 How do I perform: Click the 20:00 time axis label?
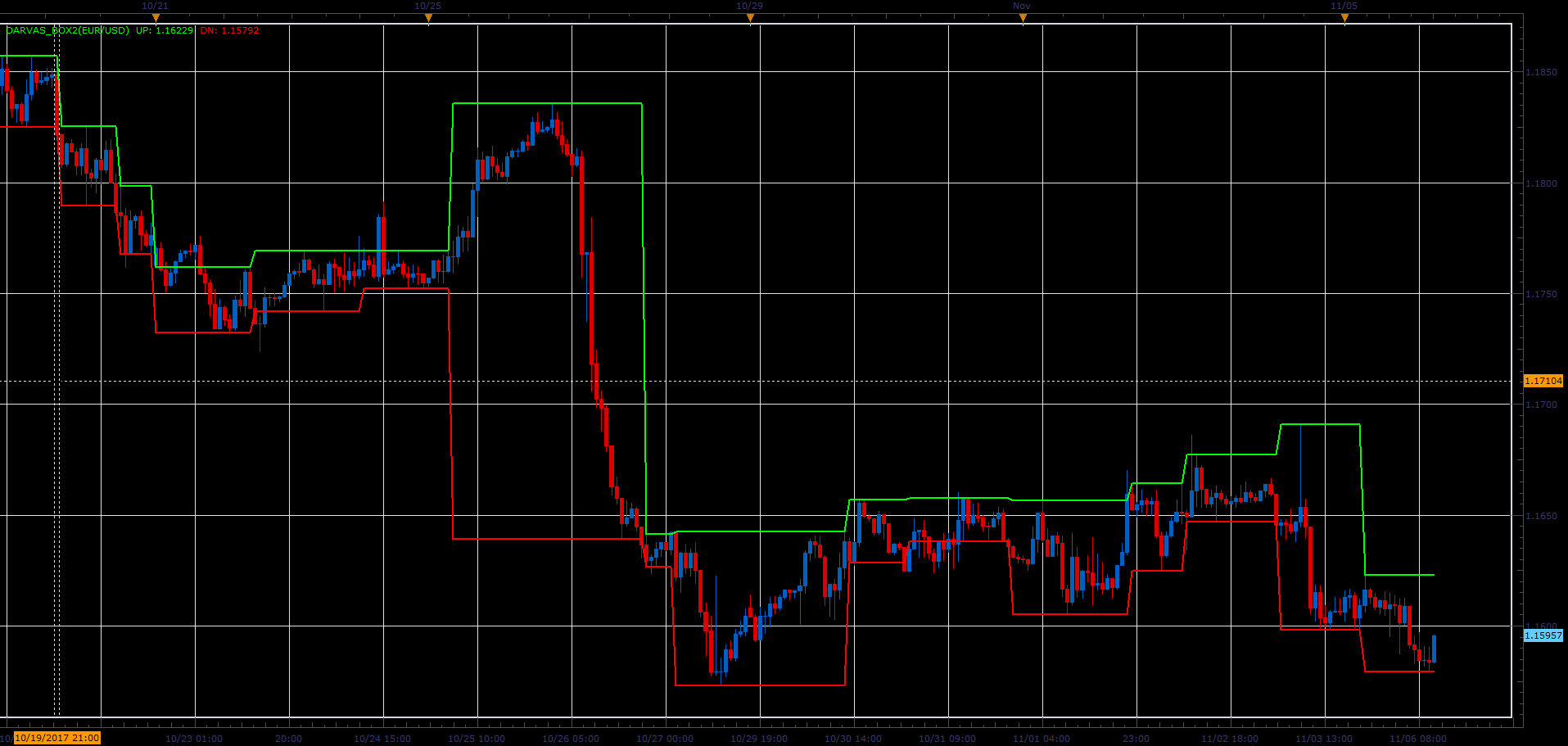click(x=288, y=739)
